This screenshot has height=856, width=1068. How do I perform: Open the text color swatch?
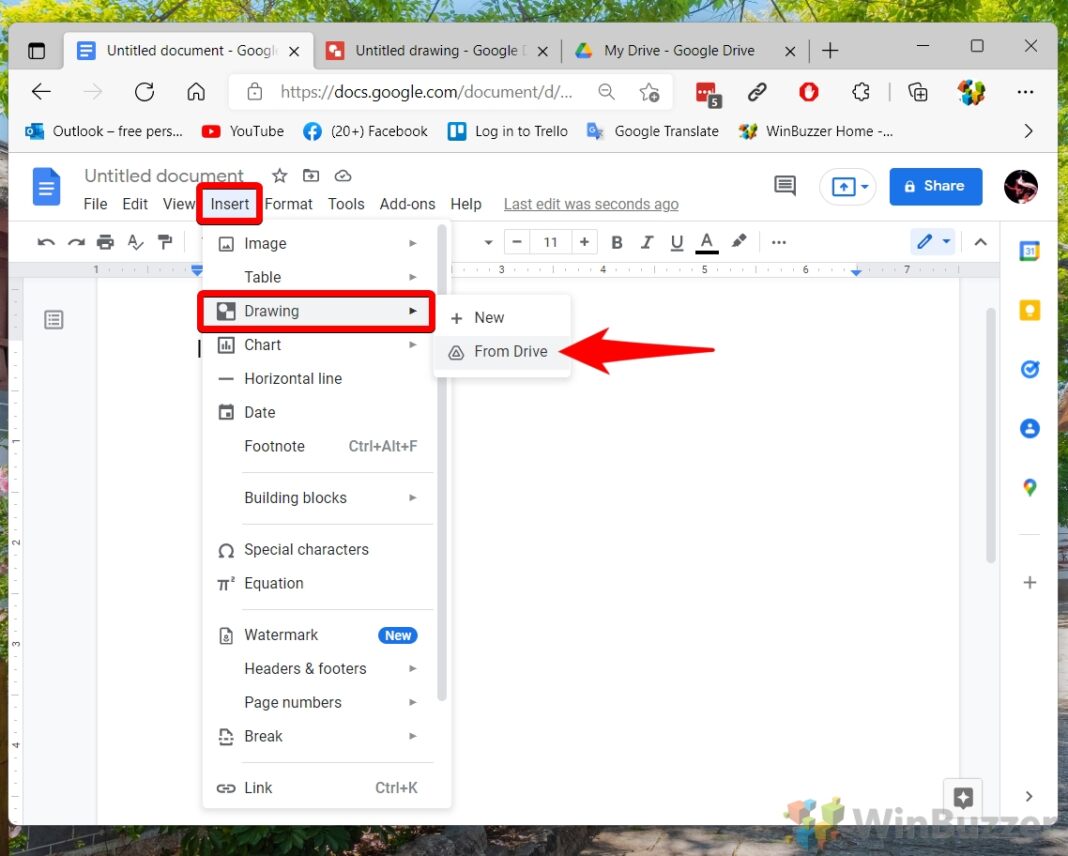click(705, 241)
